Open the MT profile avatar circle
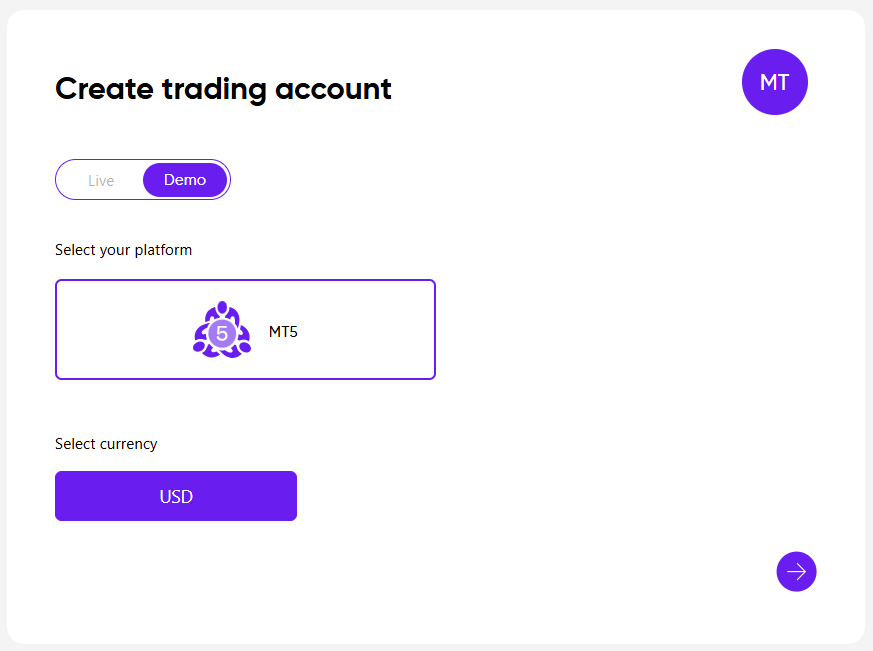This screenshot has height=651, width=873. pos(774,82)
